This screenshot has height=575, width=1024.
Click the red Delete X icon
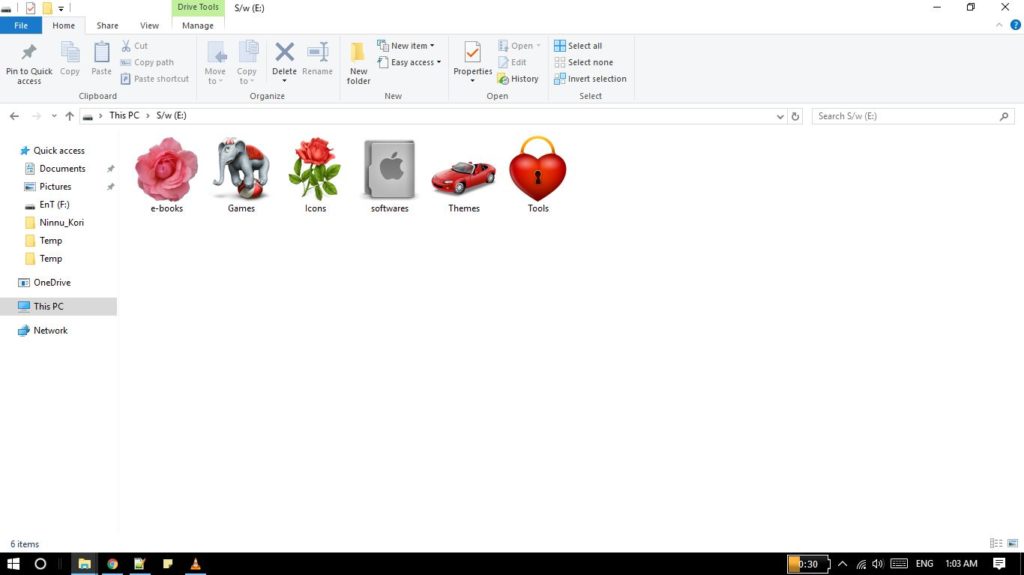coord(284,52)
